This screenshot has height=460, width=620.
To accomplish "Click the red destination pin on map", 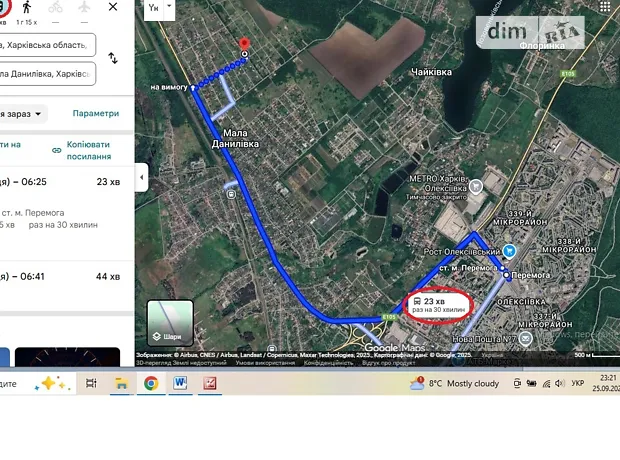I will [x=242, y=45].
